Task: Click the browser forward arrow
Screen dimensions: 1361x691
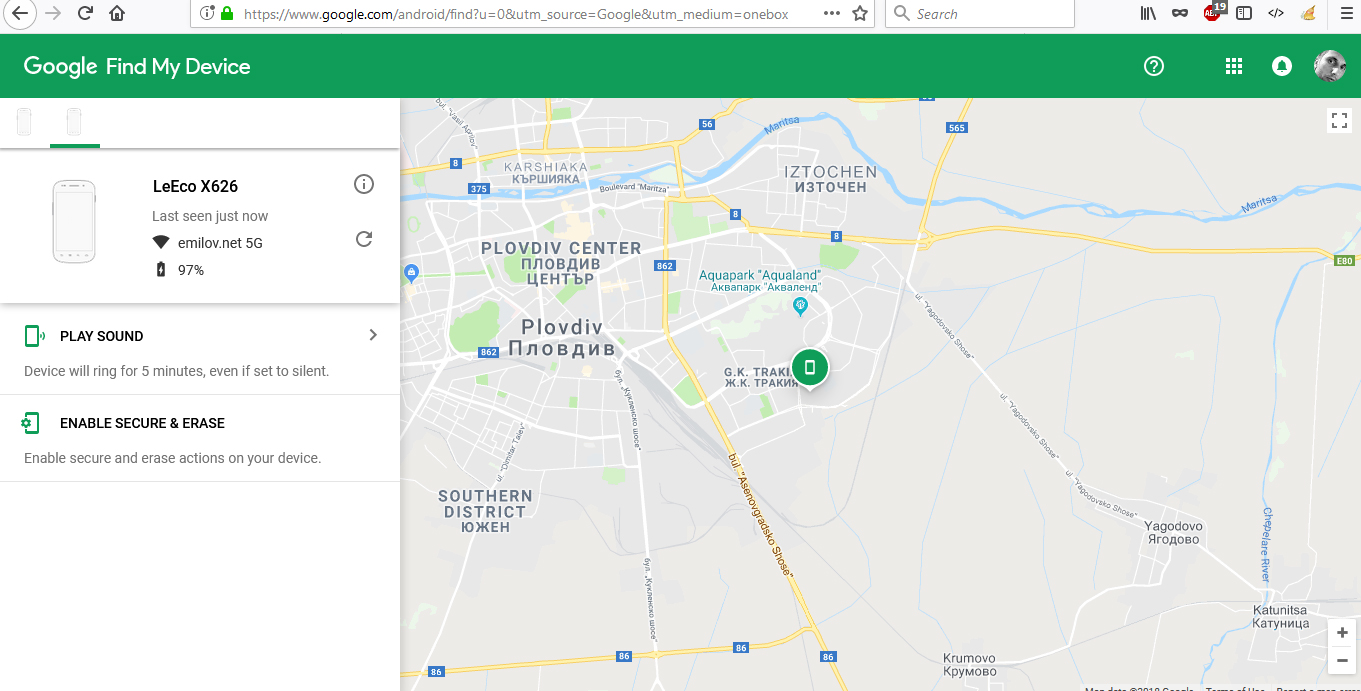Action: pos(53,14)
